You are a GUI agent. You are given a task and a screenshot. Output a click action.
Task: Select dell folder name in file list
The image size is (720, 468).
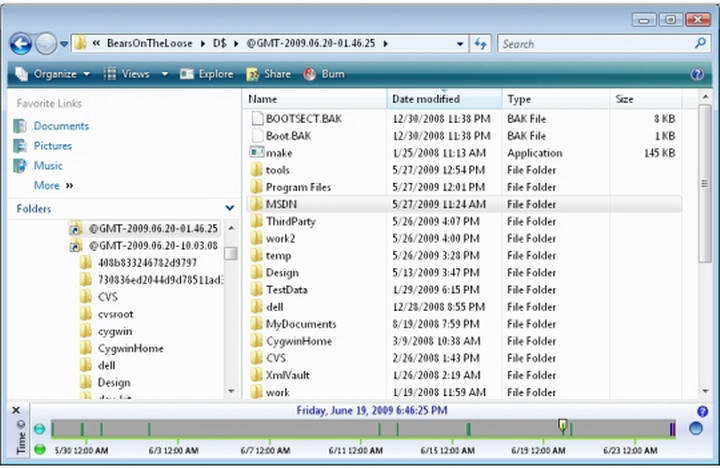coord(275,306)
